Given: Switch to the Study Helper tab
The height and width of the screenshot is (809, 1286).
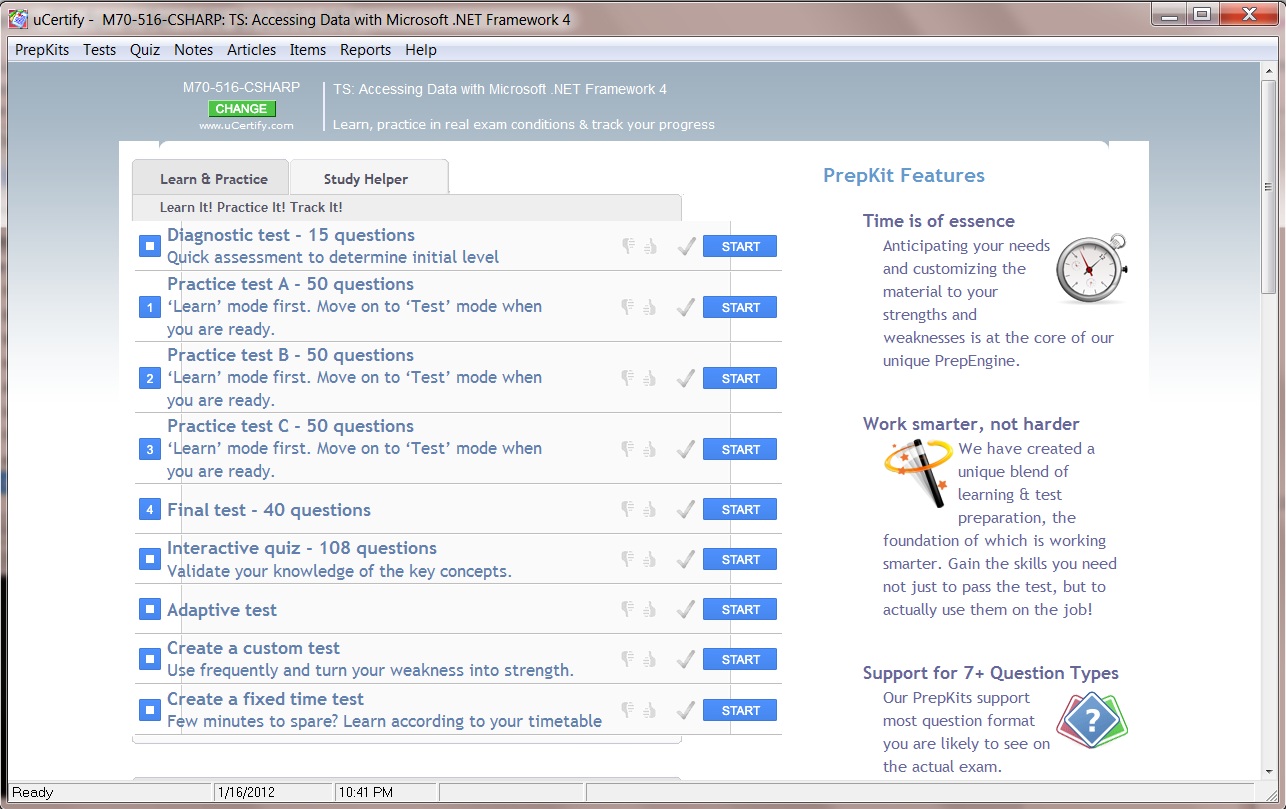Looking at the screenshot, I should click(x=368, y=178).
